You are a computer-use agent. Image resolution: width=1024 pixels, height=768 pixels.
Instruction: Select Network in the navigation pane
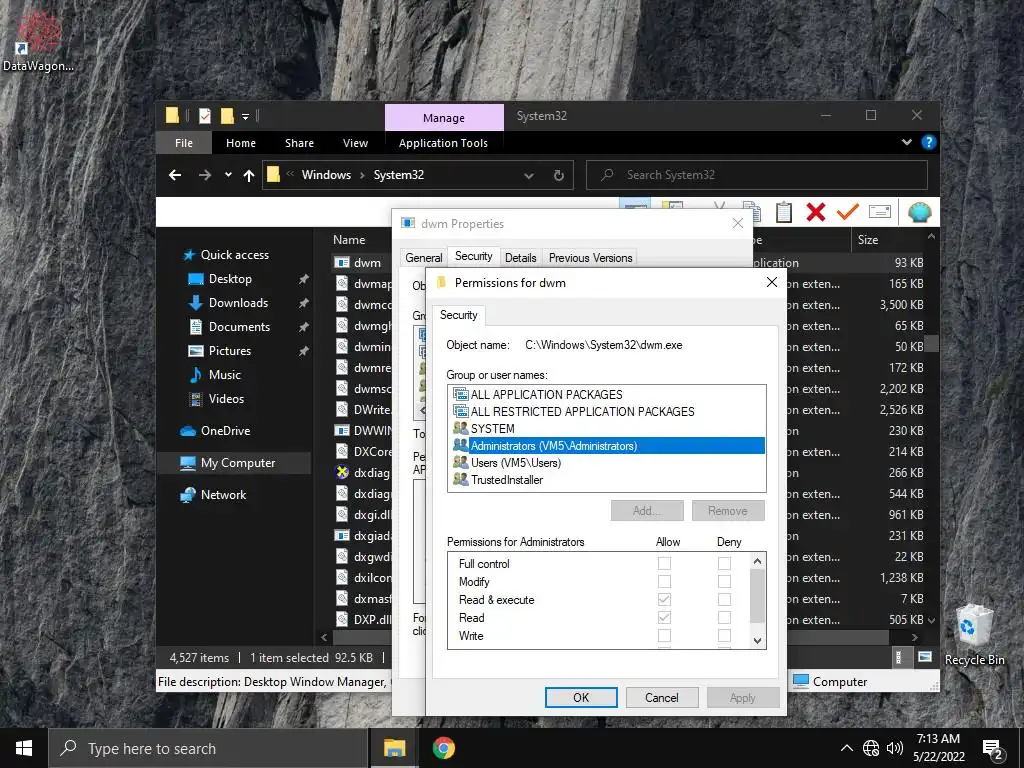coord(223,494)
